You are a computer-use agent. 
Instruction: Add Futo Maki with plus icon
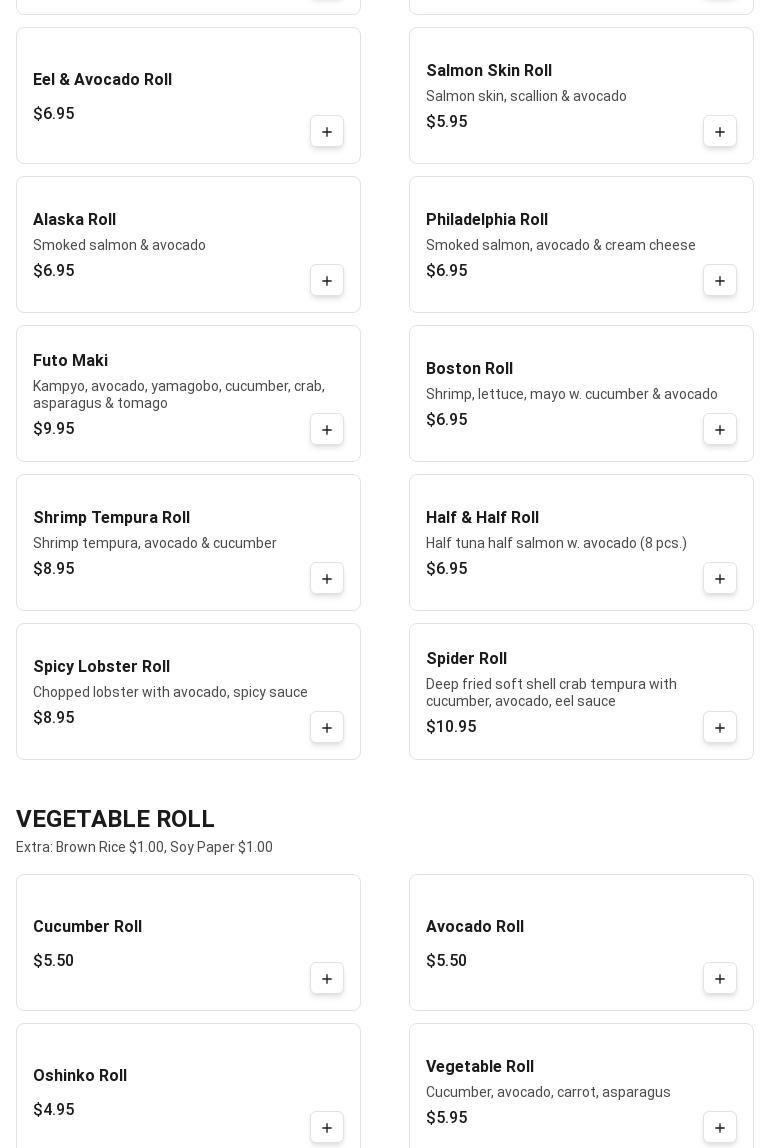coord(327,430)
